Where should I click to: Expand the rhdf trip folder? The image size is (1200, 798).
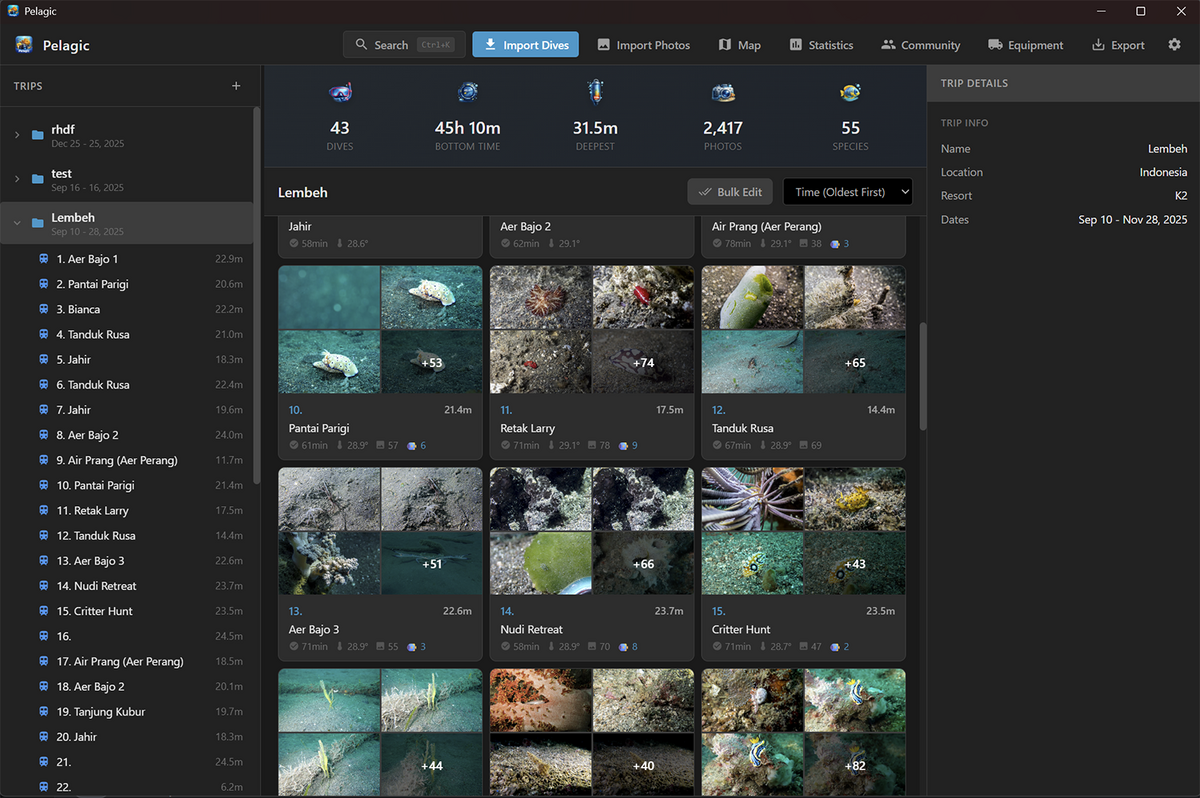point(17,135)
